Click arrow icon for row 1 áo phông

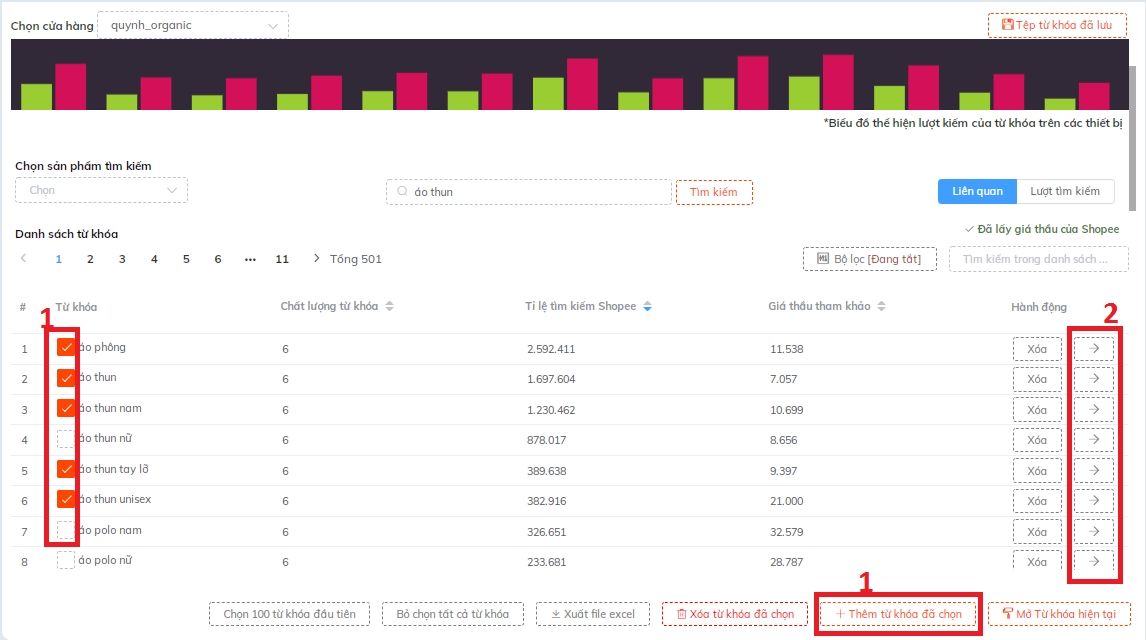(x=1094, y=349)
